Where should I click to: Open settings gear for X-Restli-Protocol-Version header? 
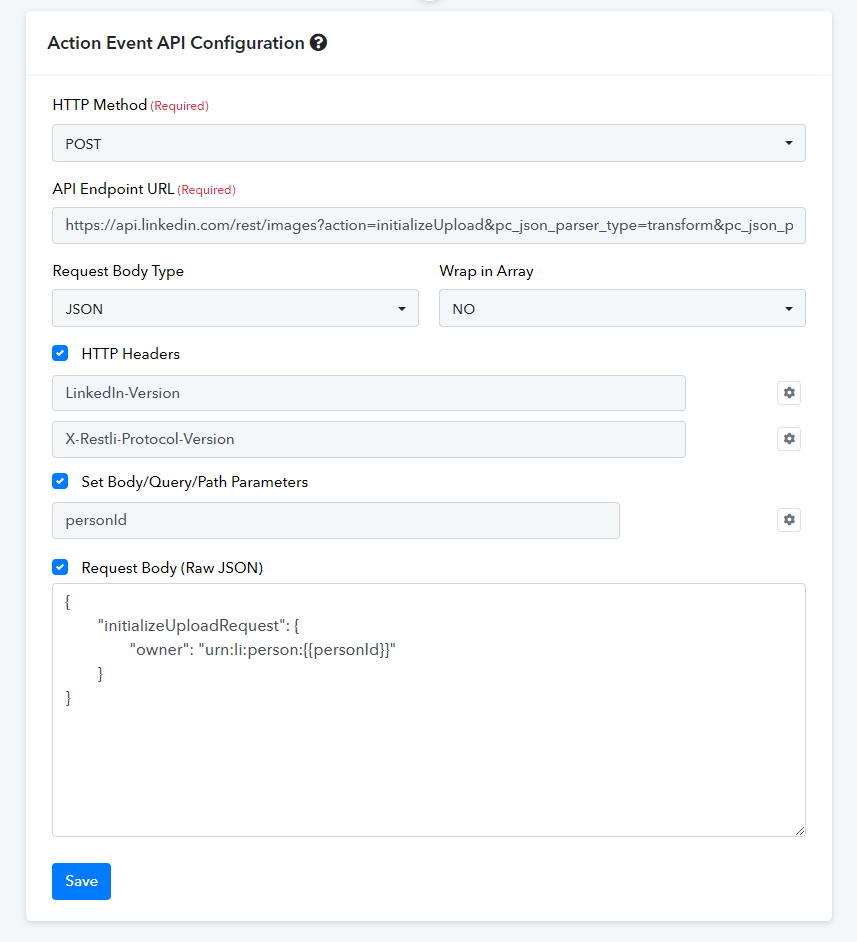(x=789, y=439)
